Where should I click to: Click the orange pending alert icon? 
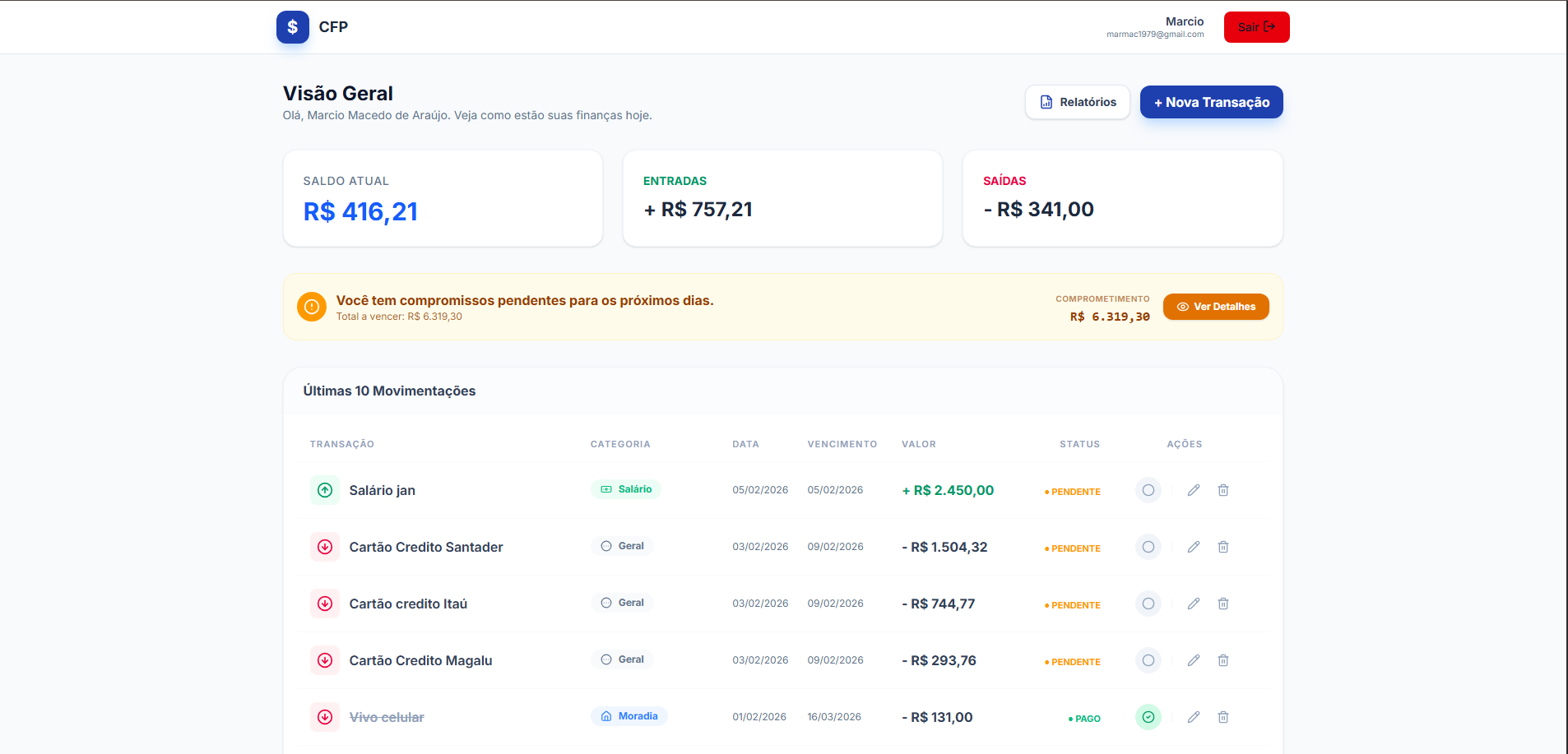[311, 307]
